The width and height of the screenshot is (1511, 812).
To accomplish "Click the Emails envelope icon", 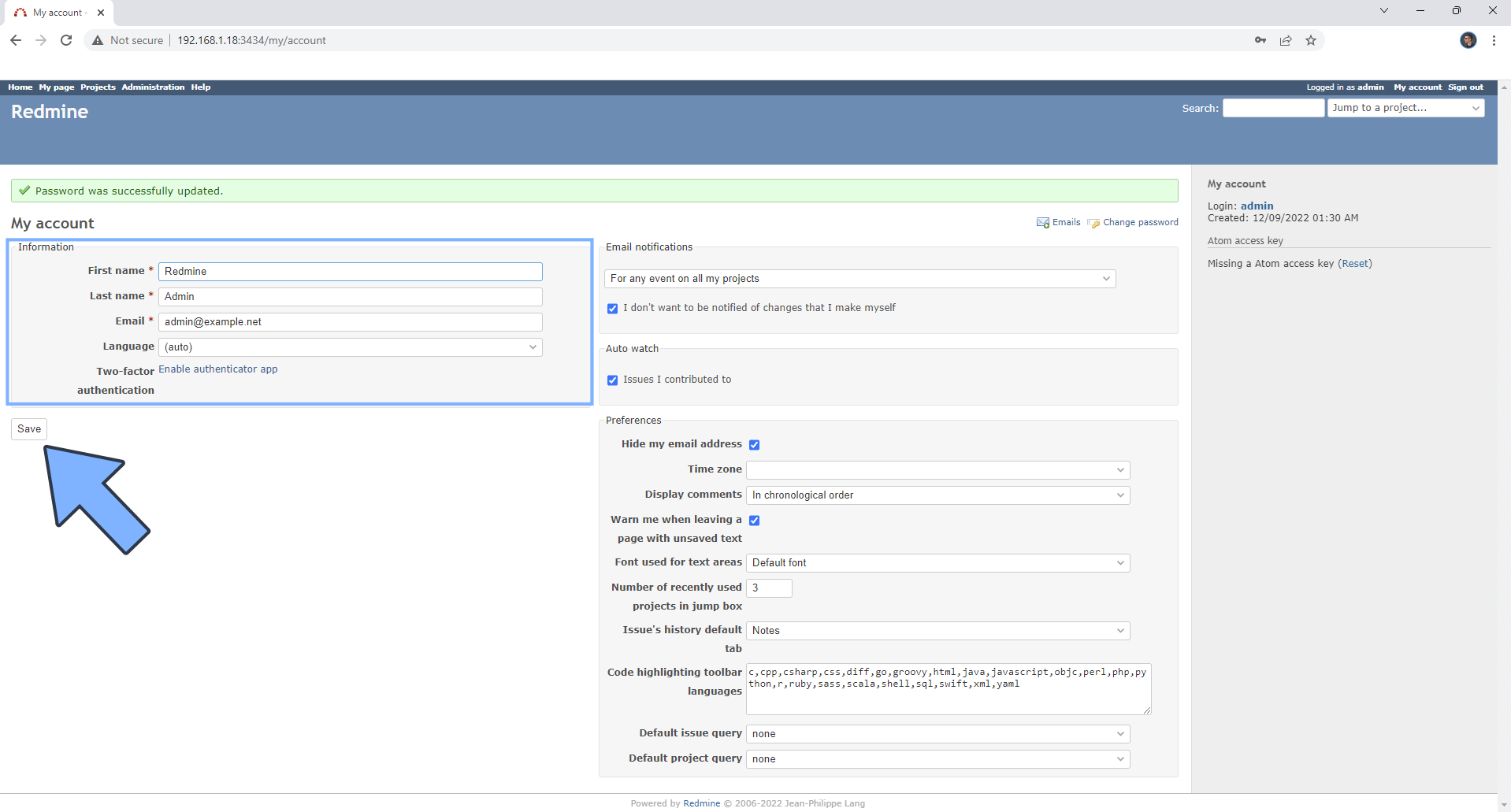I will pyautogui.click(x=1042, y=222).
